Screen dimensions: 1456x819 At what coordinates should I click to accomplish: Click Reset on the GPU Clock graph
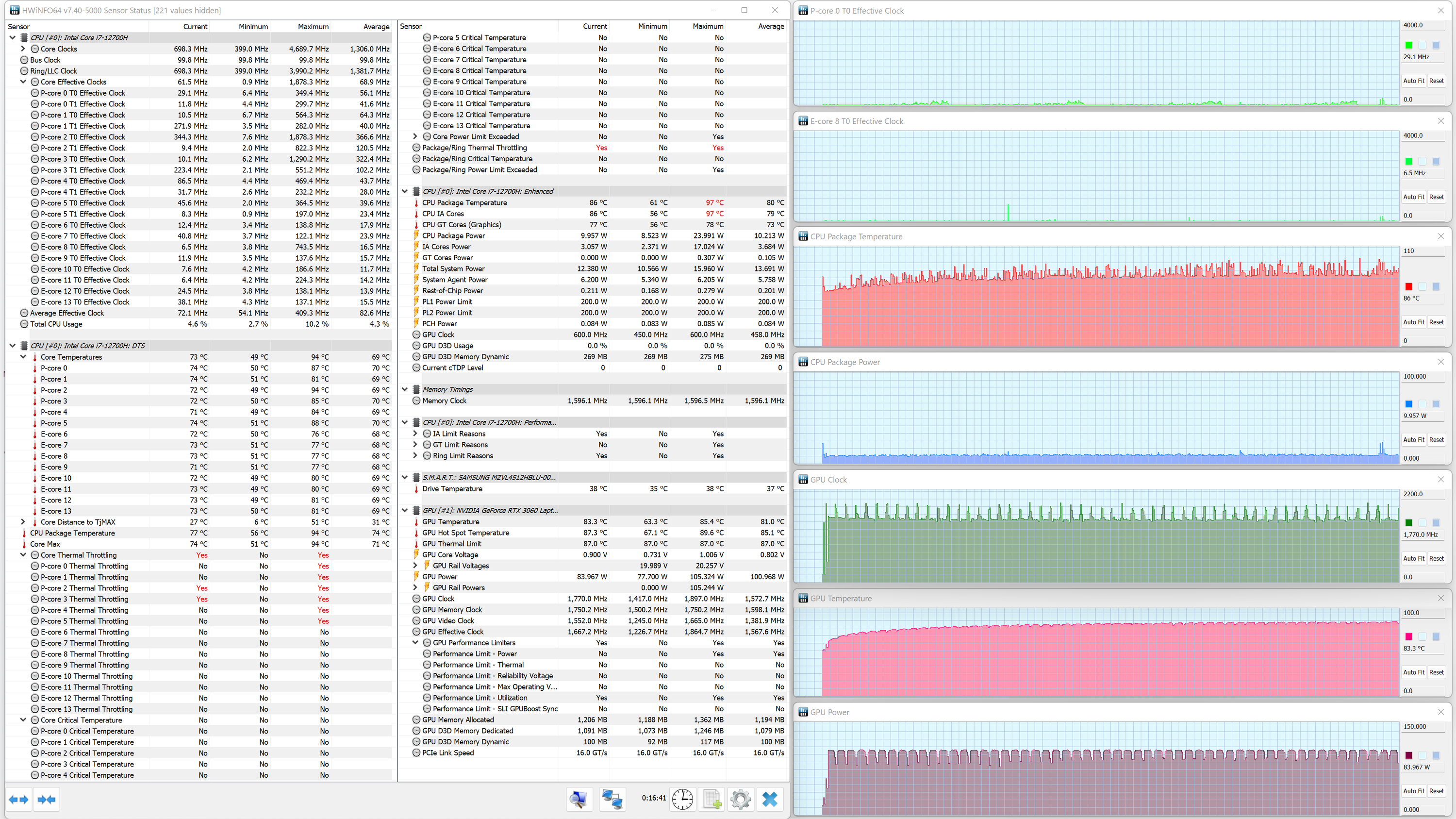[1436, 558]
